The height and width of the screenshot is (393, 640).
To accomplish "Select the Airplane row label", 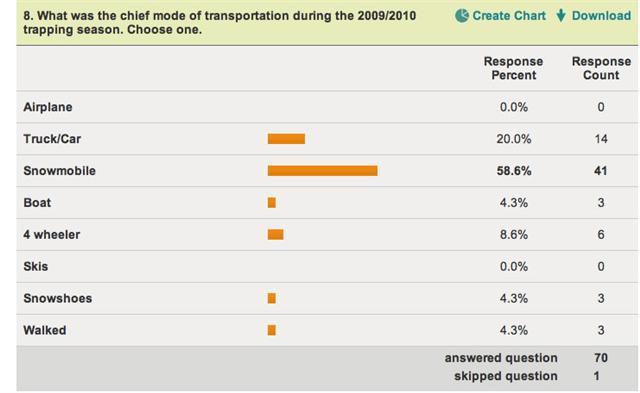I will point(48,107).
